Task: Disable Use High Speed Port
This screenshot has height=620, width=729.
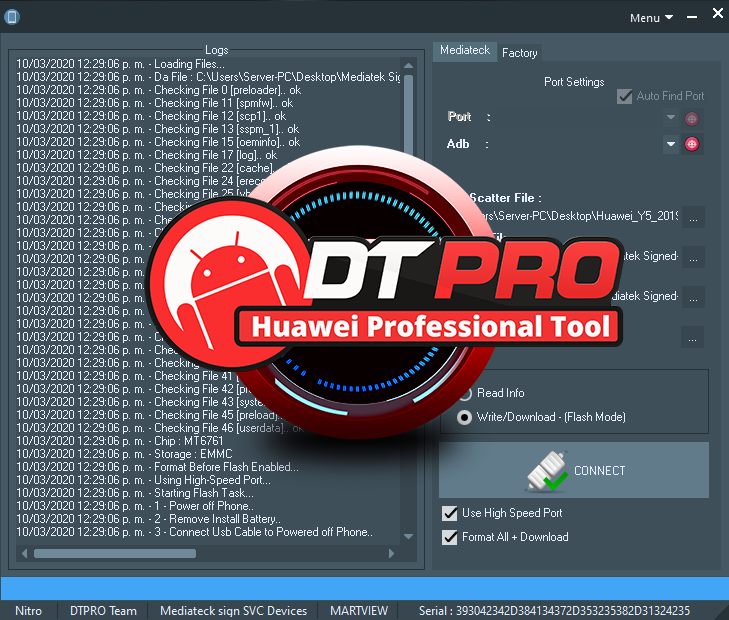Action: pyautogui.click(x=450, y=513)
